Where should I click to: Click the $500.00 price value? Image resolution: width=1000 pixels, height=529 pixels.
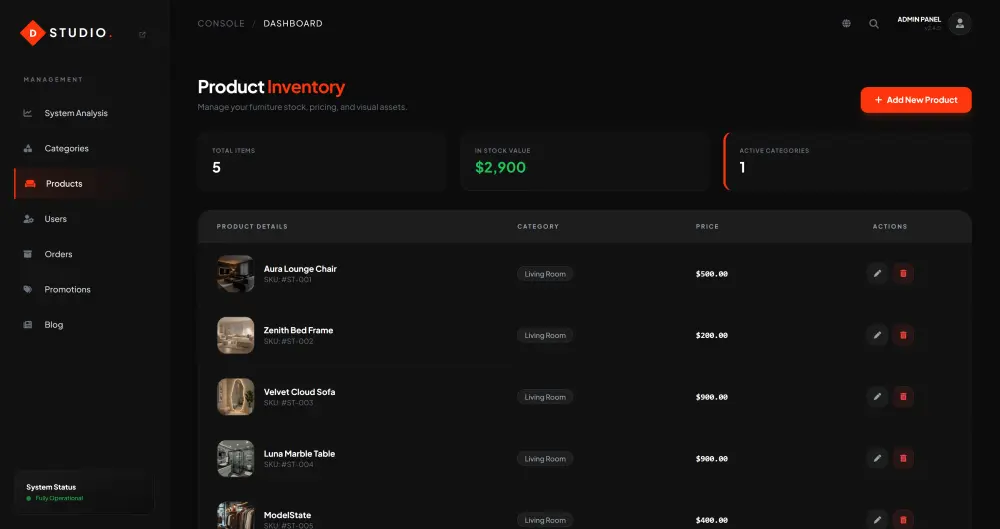[x=712, y=274]
